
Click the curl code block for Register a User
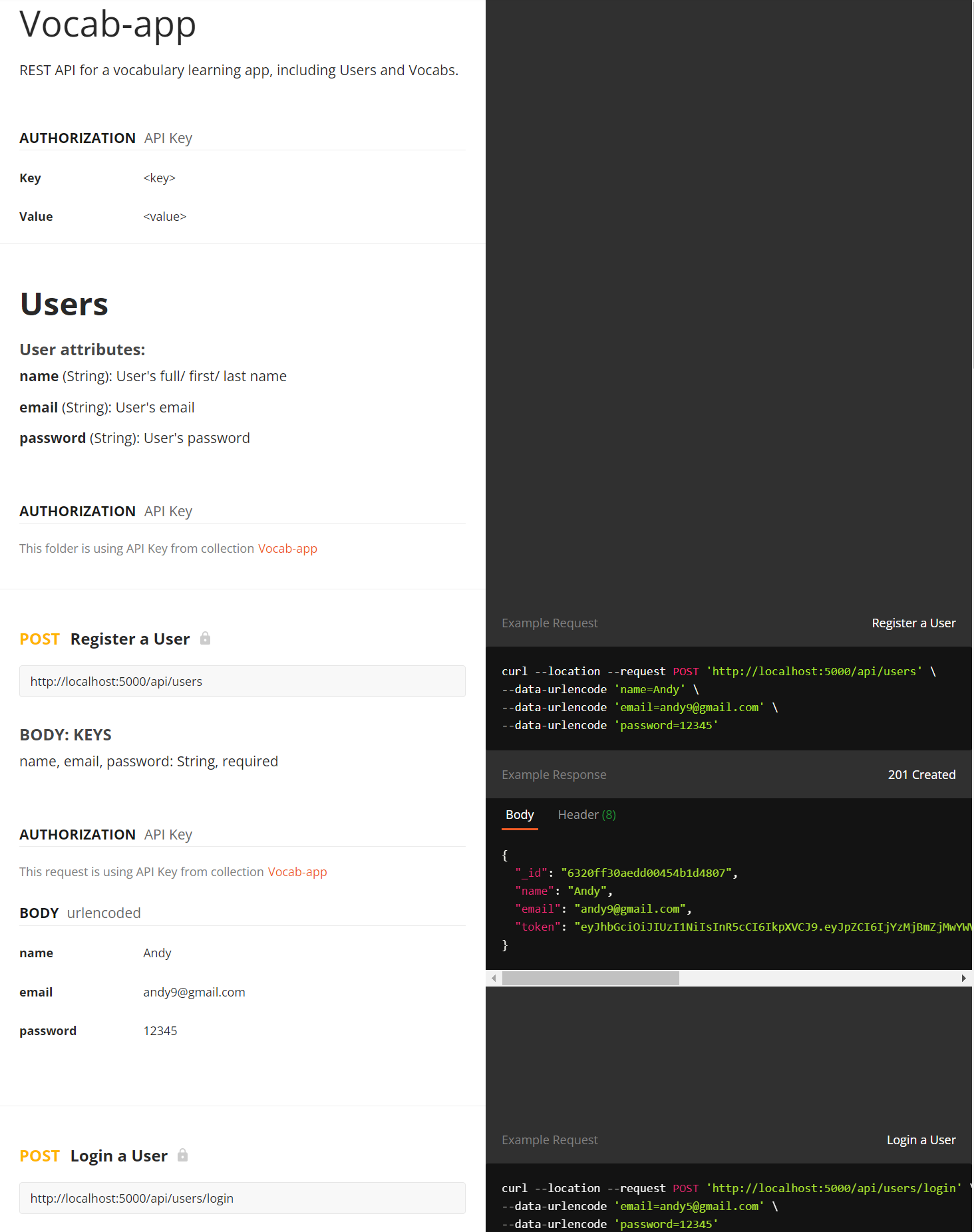coord(729,698)
